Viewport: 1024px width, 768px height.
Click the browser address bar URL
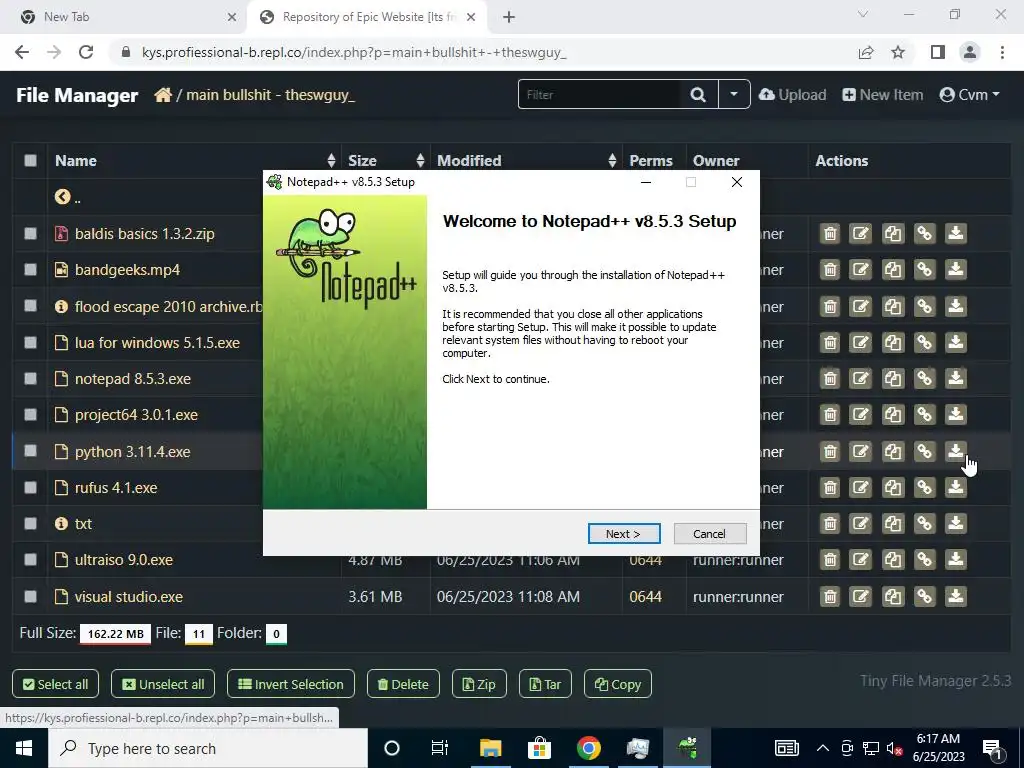click(x=354, y=52)
